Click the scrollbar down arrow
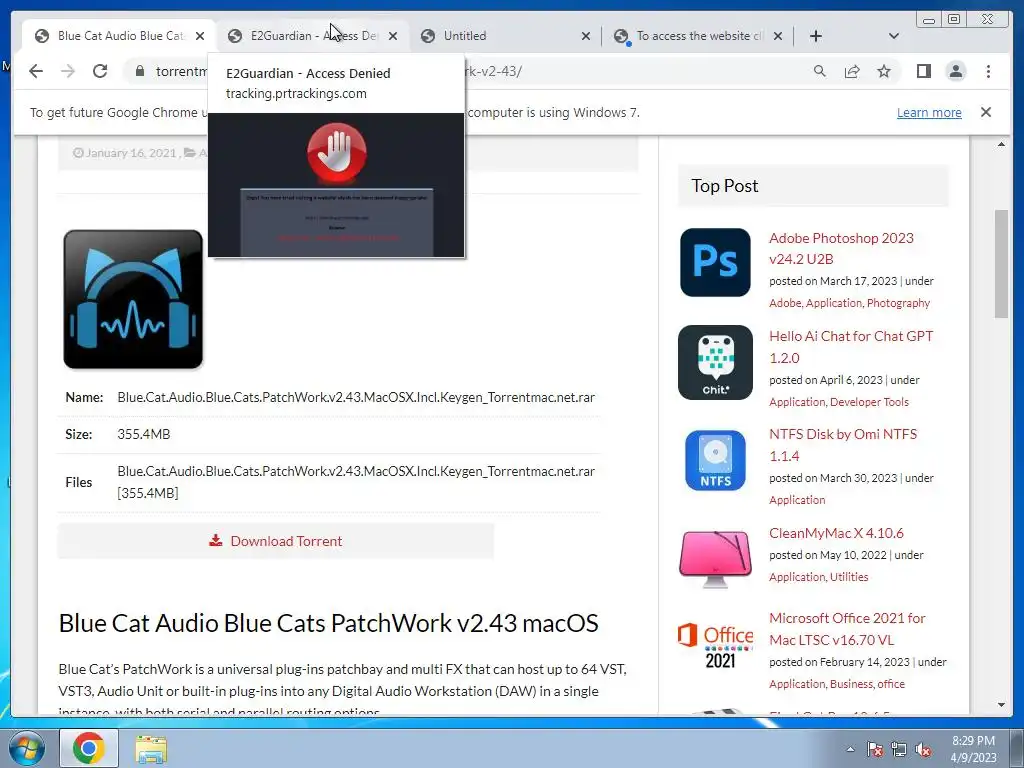This screenshot has width=1024, height=768. click(1001, 705)
